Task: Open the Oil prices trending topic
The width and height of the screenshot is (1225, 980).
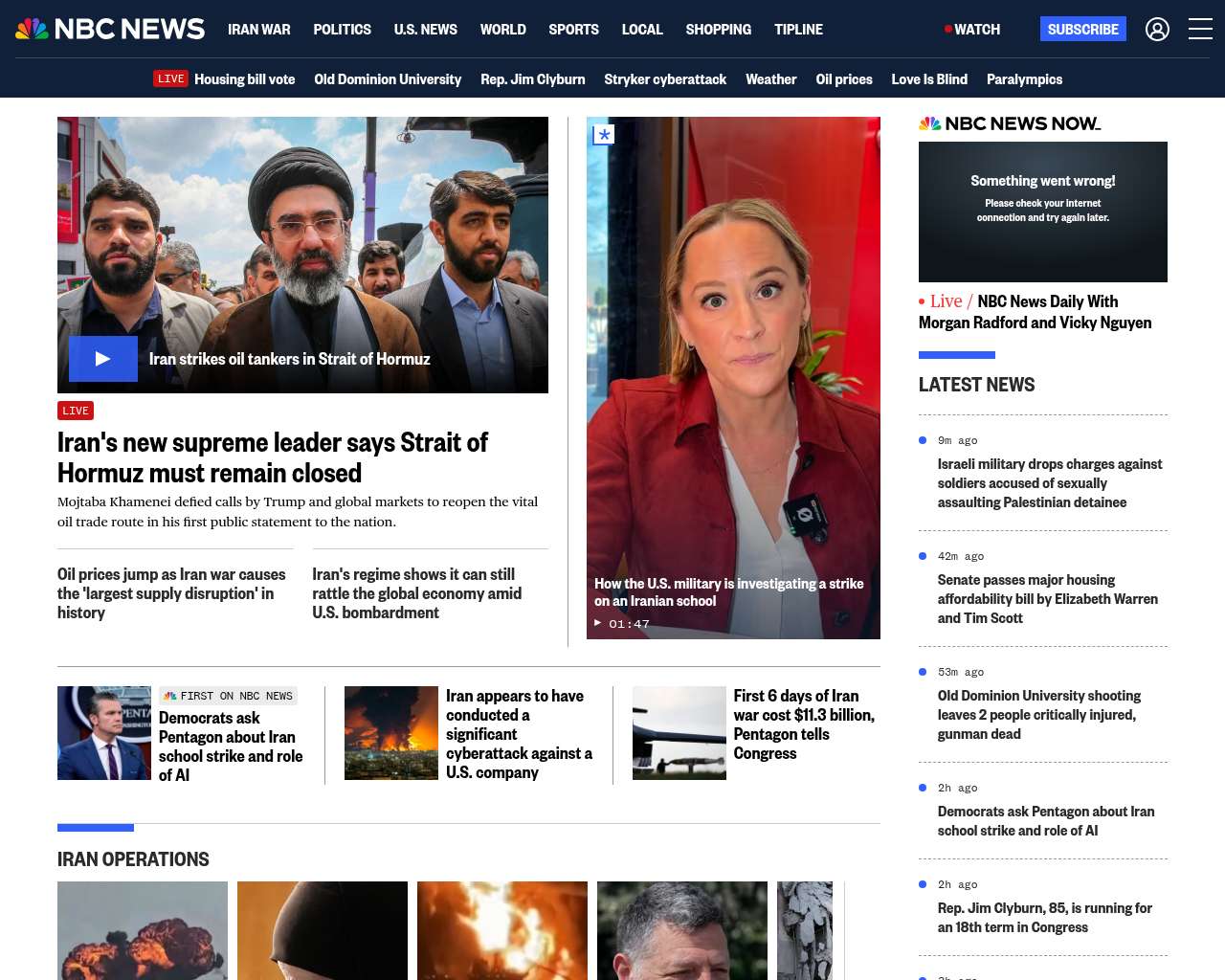Action: click(843, 79)
